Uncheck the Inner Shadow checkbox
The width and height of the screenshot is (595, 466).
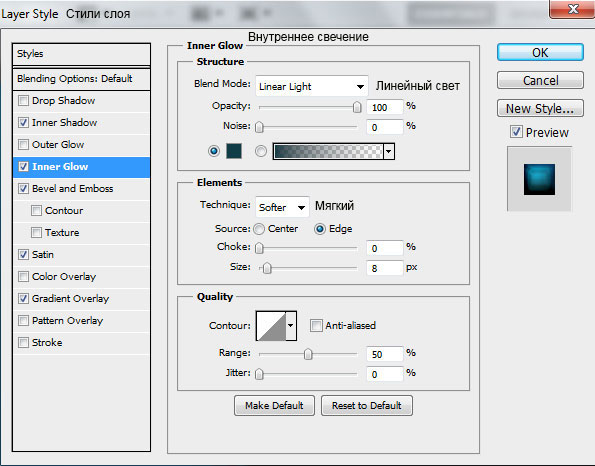point(24,123)
